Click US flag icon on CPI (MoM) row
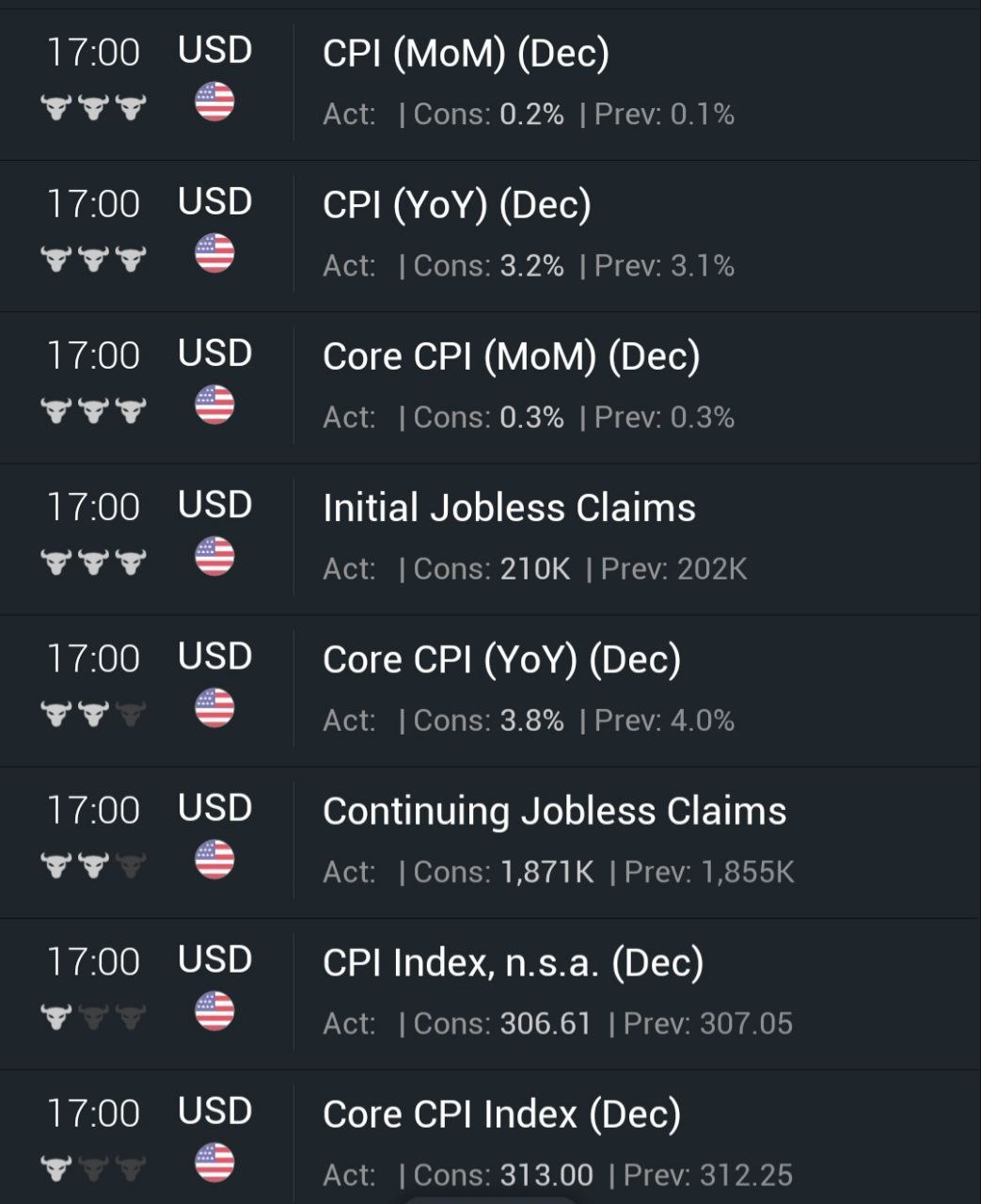Image resolution: width=981 pixels, height=1204 pixels. [214, 102]
